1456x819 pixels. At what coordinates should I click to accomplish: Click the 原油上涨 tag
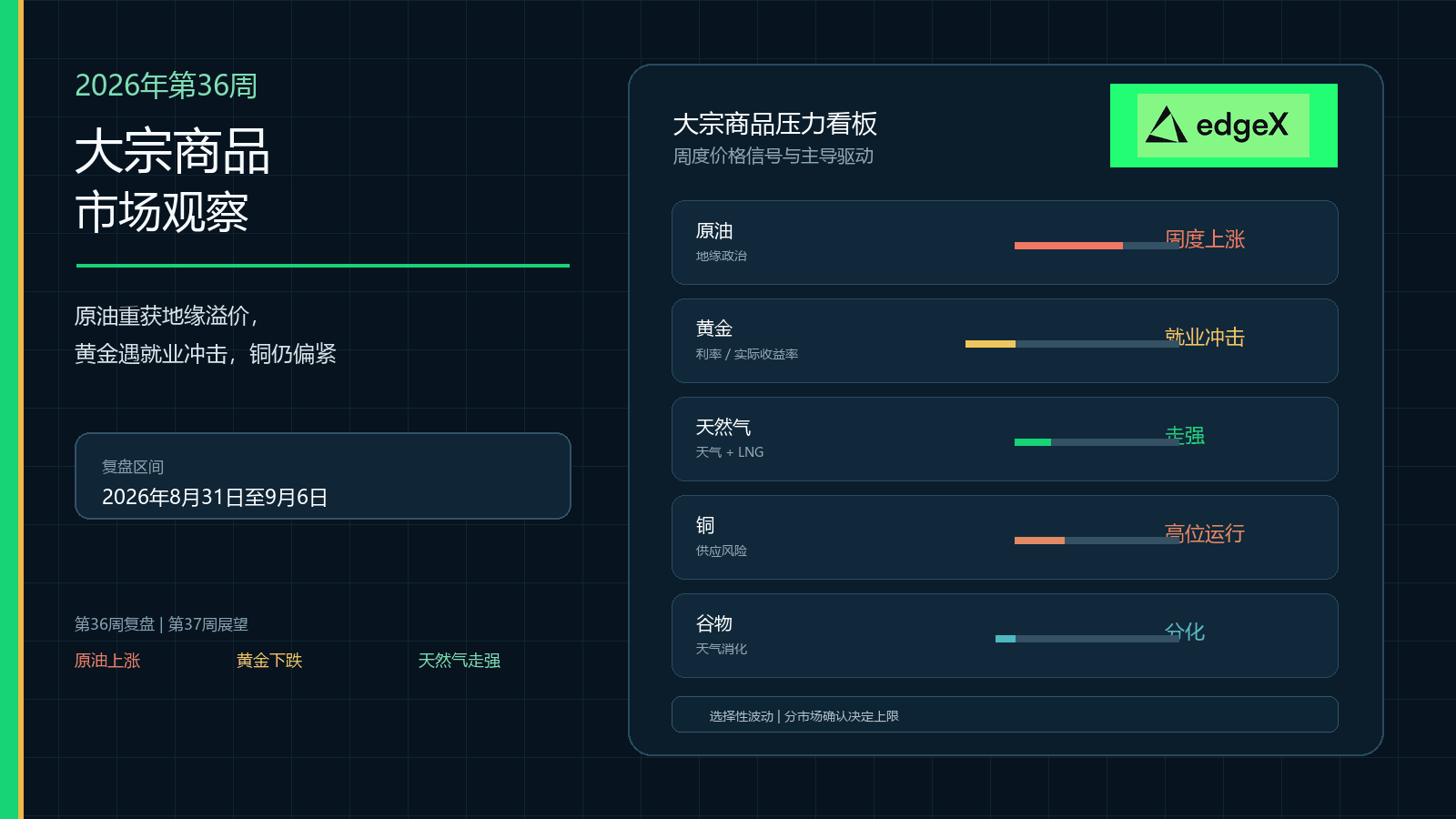[107, 661]
